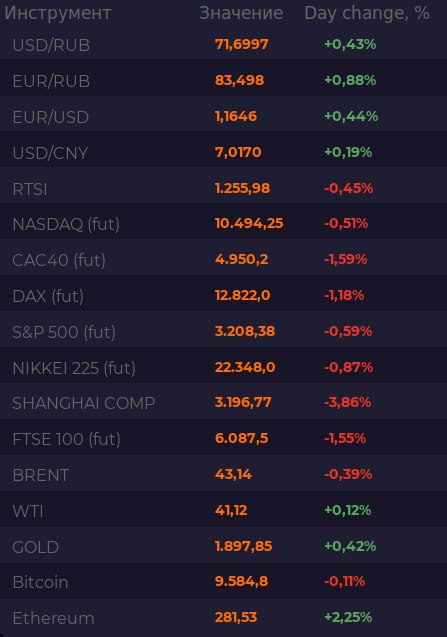Viewport: 447px width, 637px height.
Task: Open the EUR/RUB instrument
Action: pyautogui.click(x=224, y=80)
